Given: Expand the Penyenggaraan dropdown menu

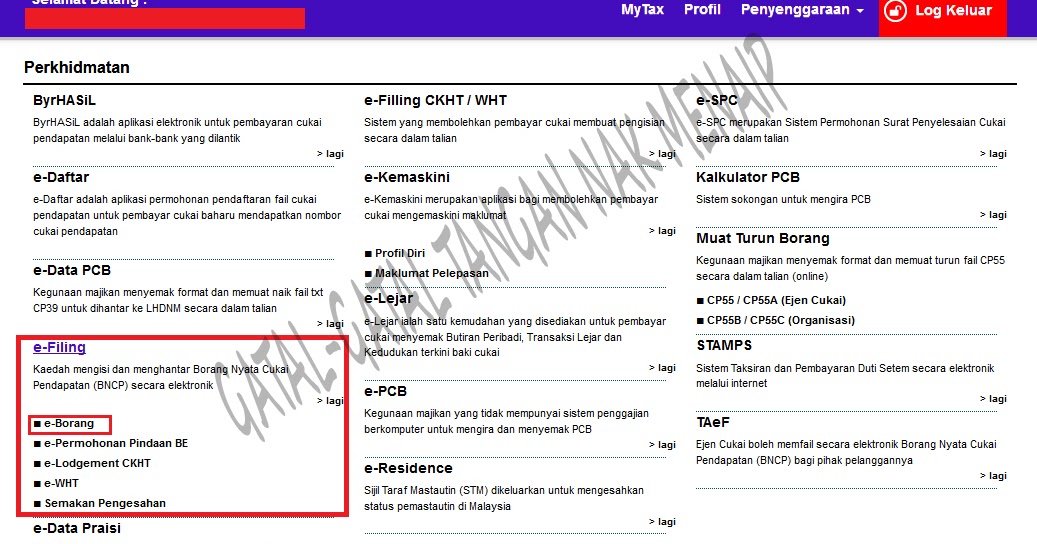Looking at the screenshot, I should pos(802,10).
